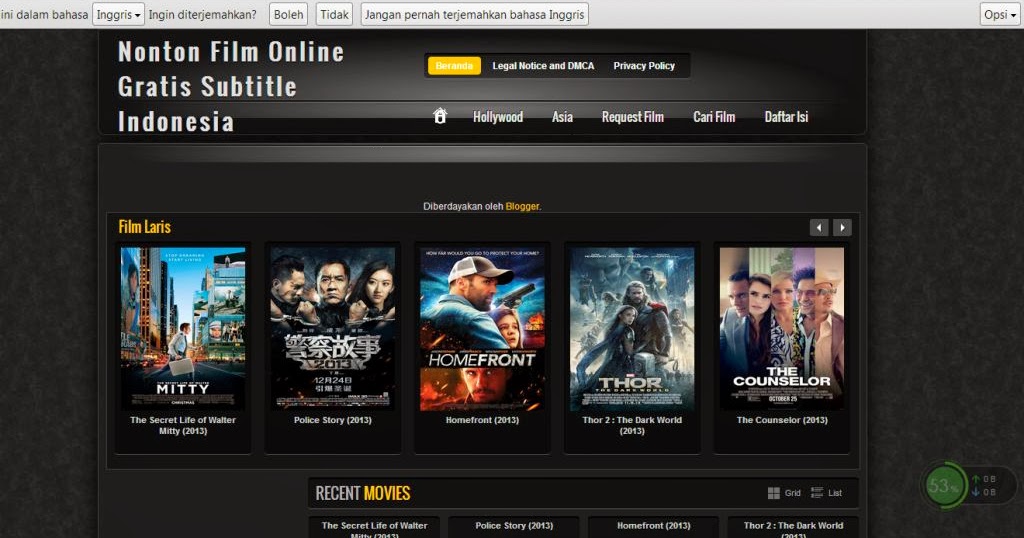Open the Request Film page
Viewport: 1024px width, 538px height.
(633, 117)
